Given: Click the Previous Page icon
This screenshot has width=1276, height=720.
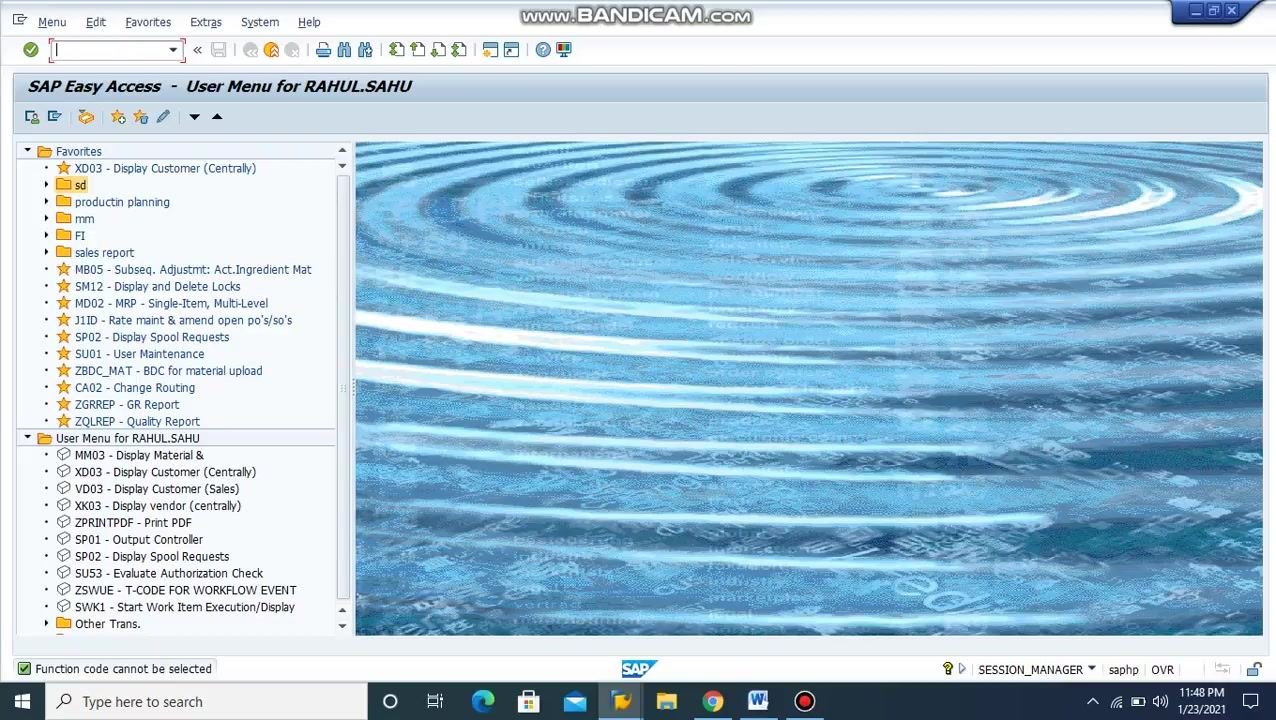Looking at the screenshot, I should tap(418, 50).
